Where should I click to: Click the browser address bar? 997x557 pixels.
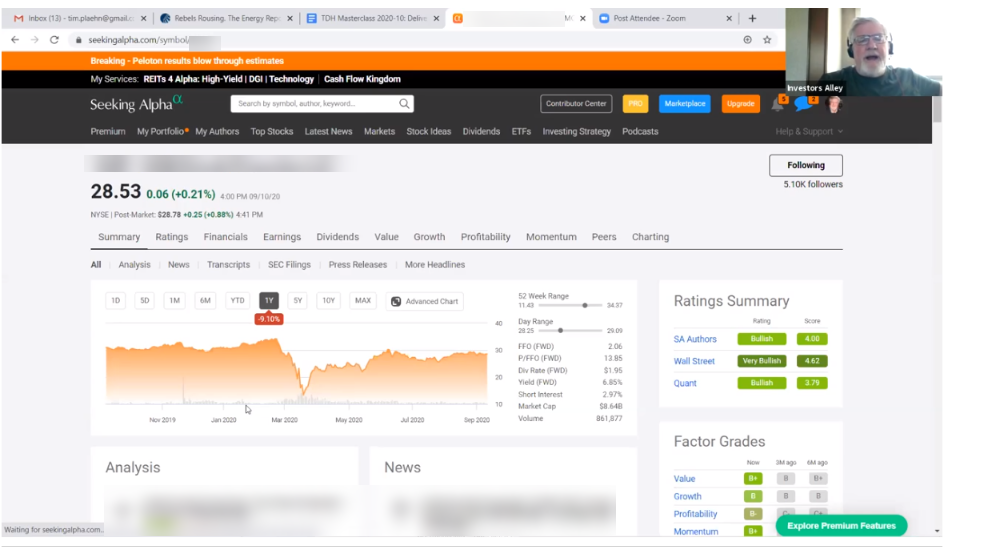(407, 39)
